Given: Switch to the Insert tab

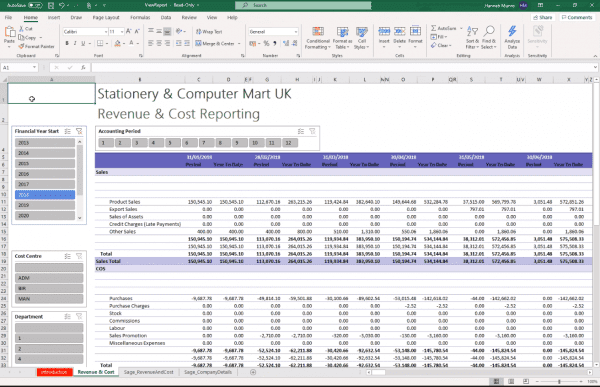Looking at the screenshot, I should point(54,18).
